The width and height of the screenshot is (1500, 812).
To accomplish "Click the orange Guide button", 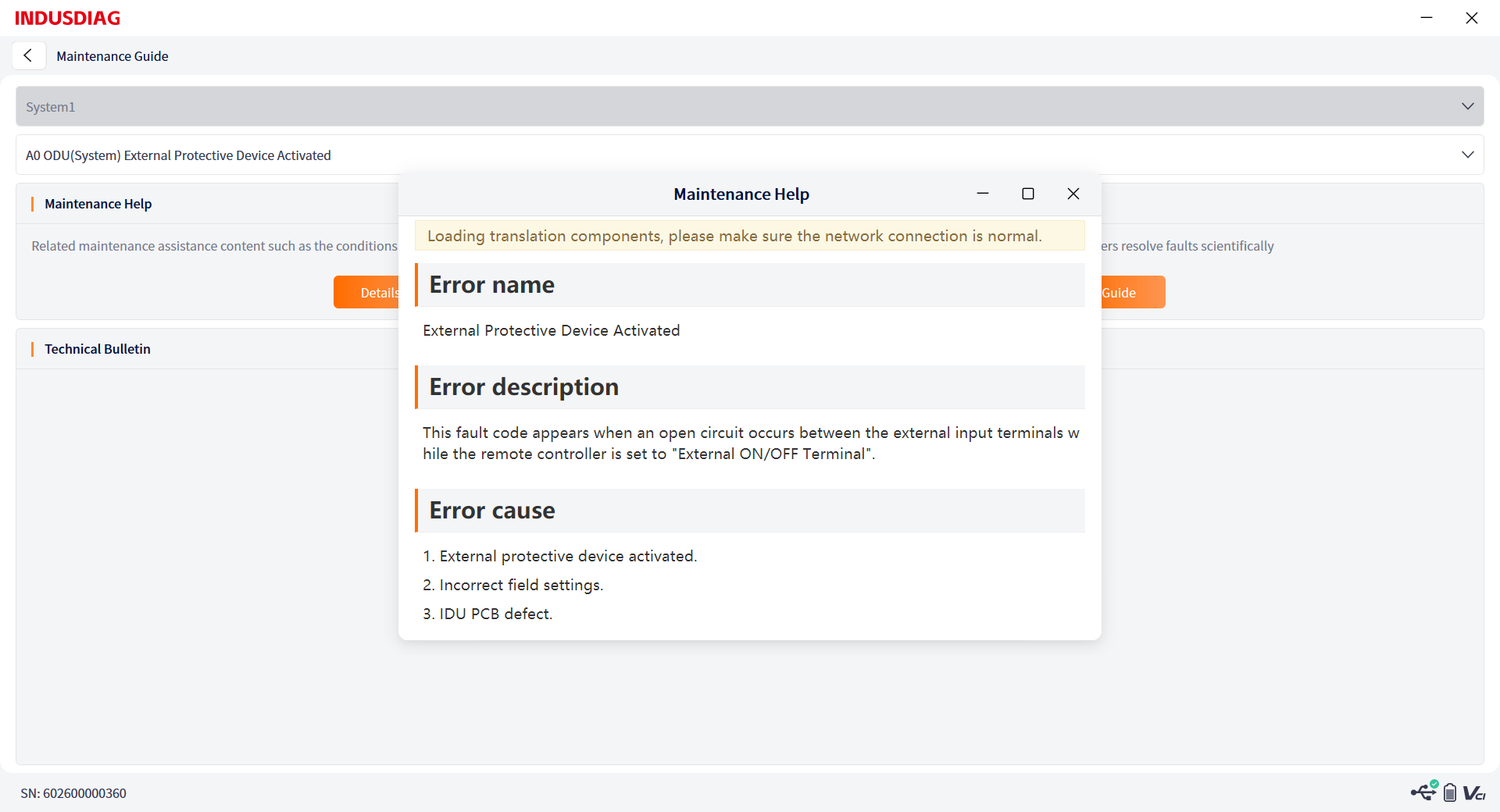I will pyautogui.click(x=1133, y=292).
